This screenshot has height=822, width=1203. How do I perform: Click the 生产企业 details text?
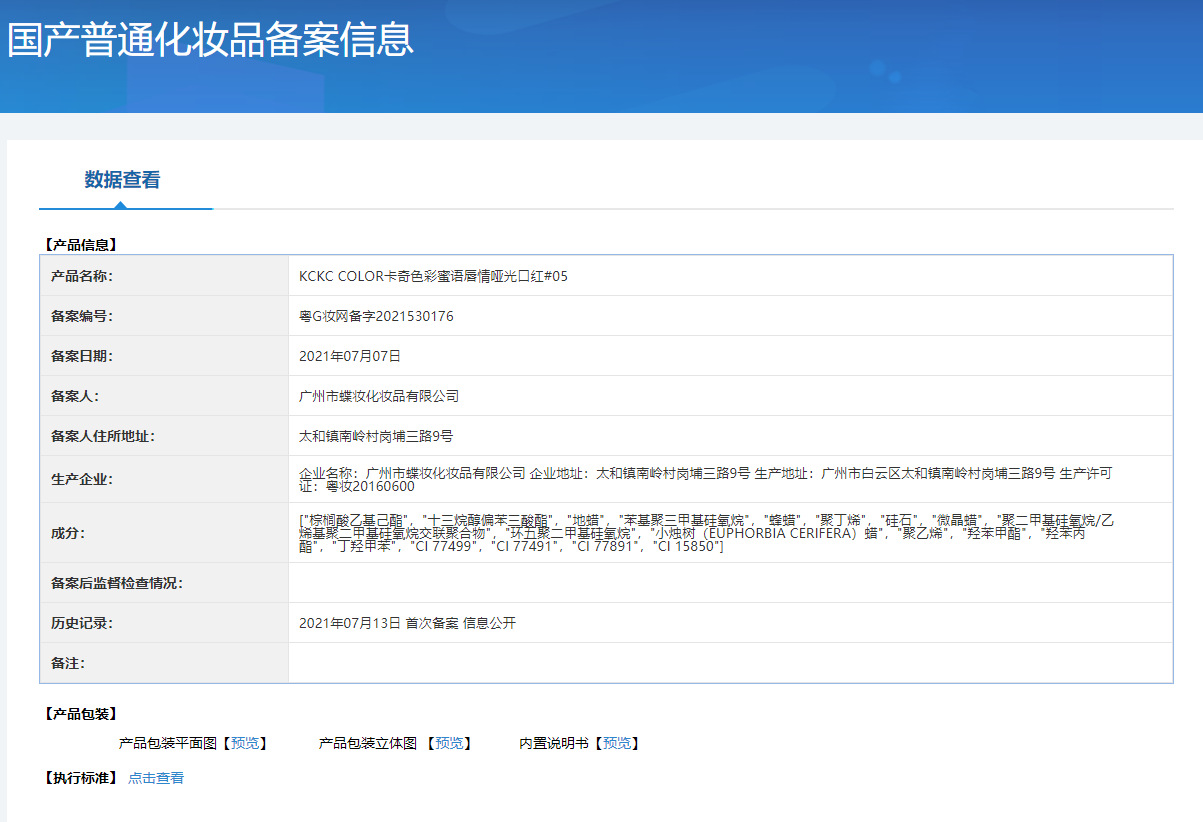click(x=705, y=479)
